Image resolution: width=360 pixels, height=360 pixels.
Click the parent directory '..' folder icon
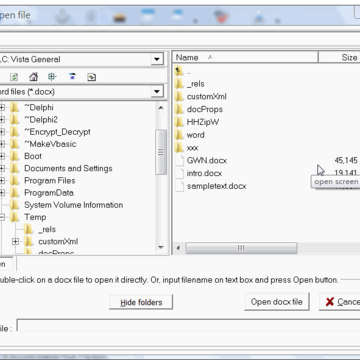click(179, 71)
